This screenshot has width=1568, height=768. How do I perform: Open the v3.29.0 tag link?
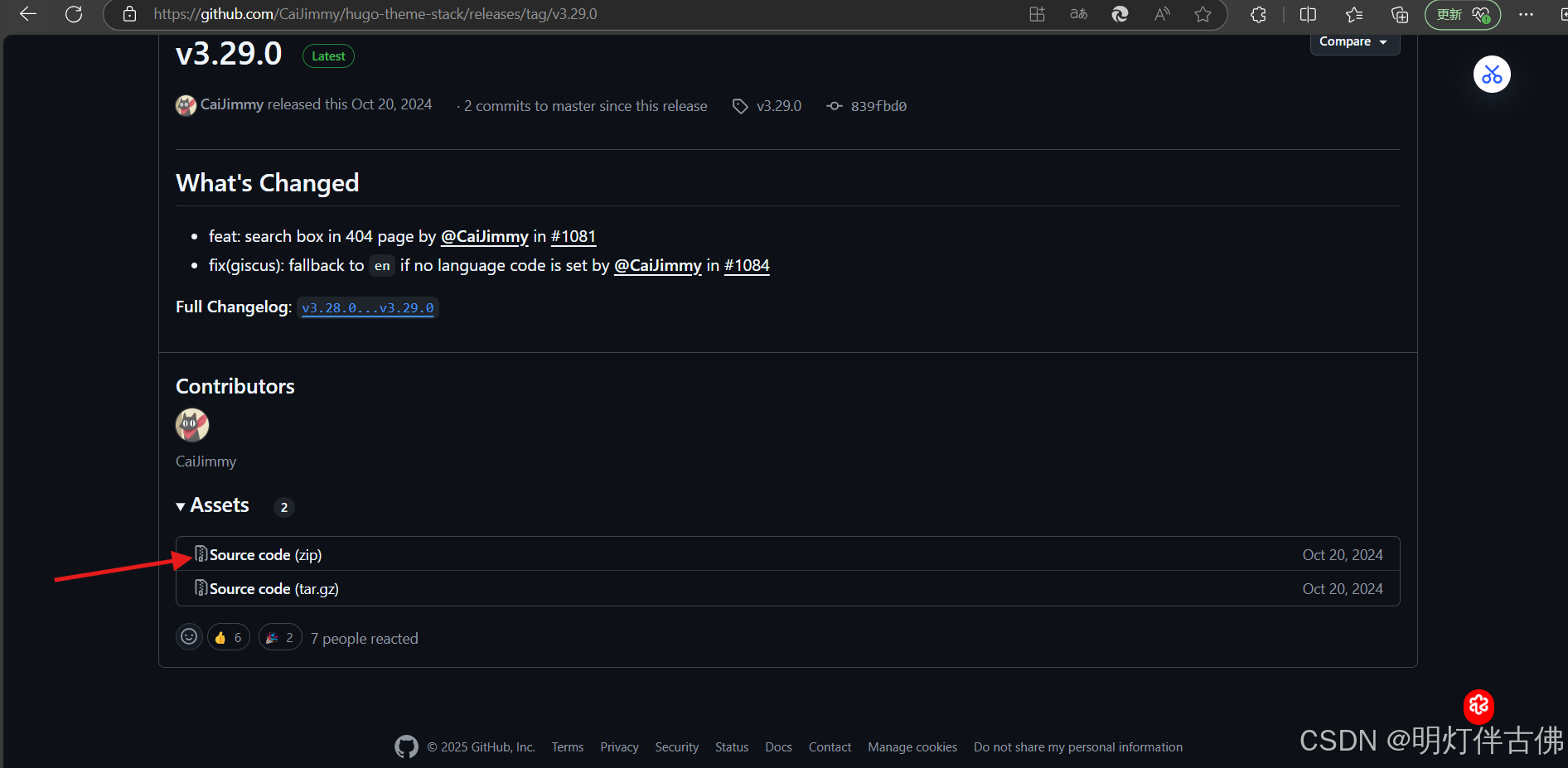[x=778, y=106]
